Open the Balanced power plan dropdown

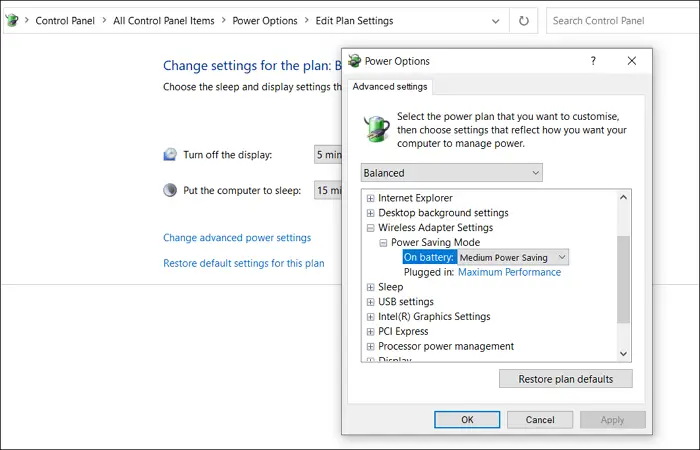click(x=451, y=173)
